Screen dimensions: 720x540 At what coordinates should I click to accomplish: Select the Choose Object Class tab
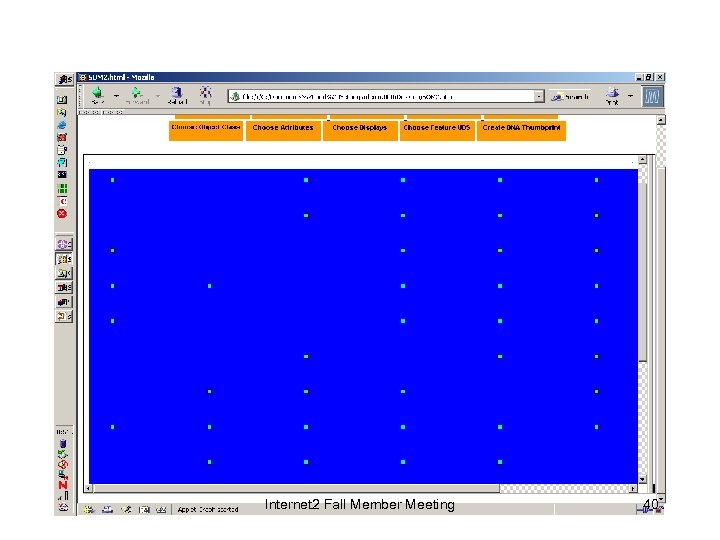(x=206, y=130)
